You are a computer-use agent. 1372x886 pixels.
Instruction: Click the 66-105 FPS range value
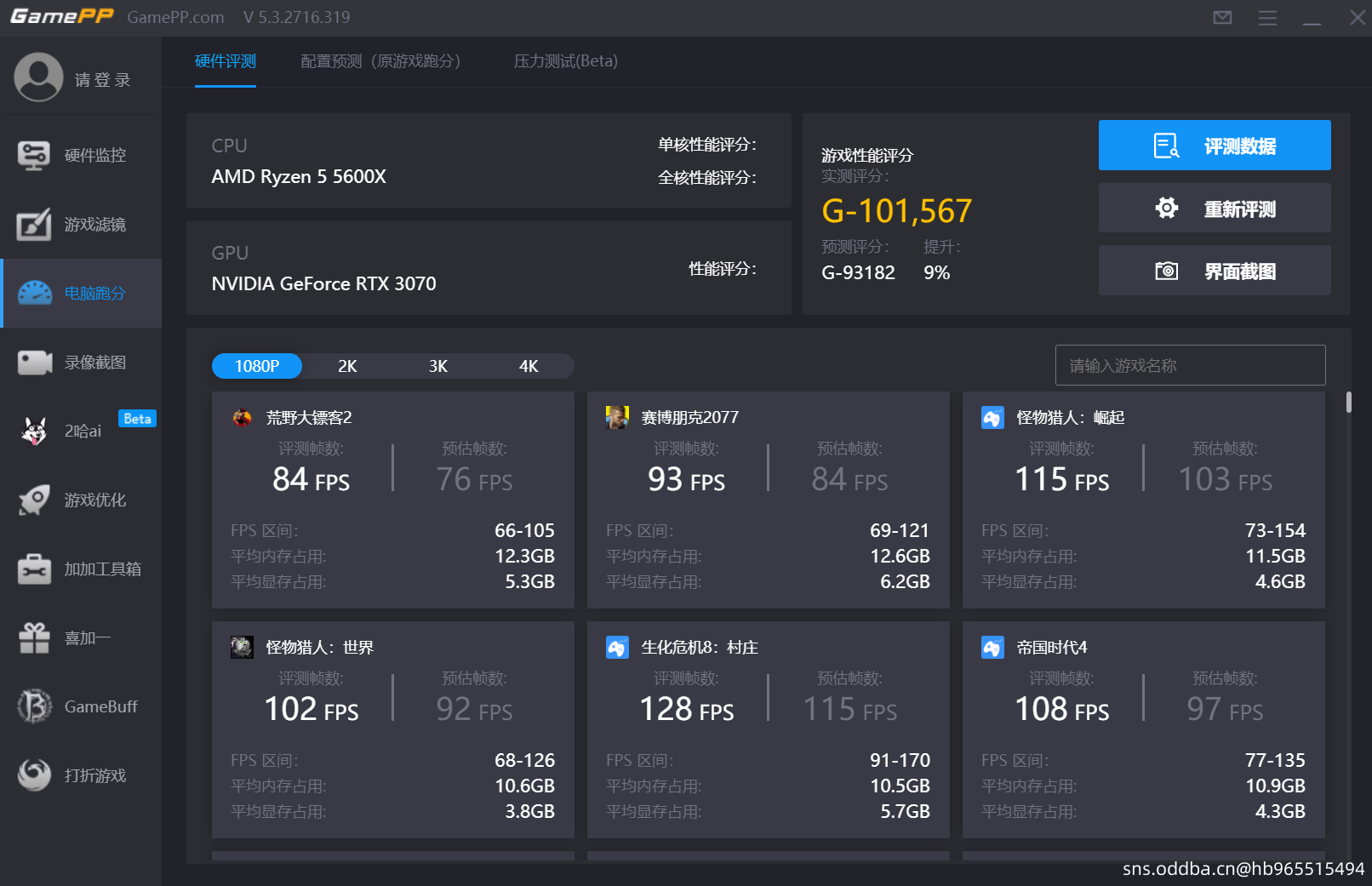point(524,531)
